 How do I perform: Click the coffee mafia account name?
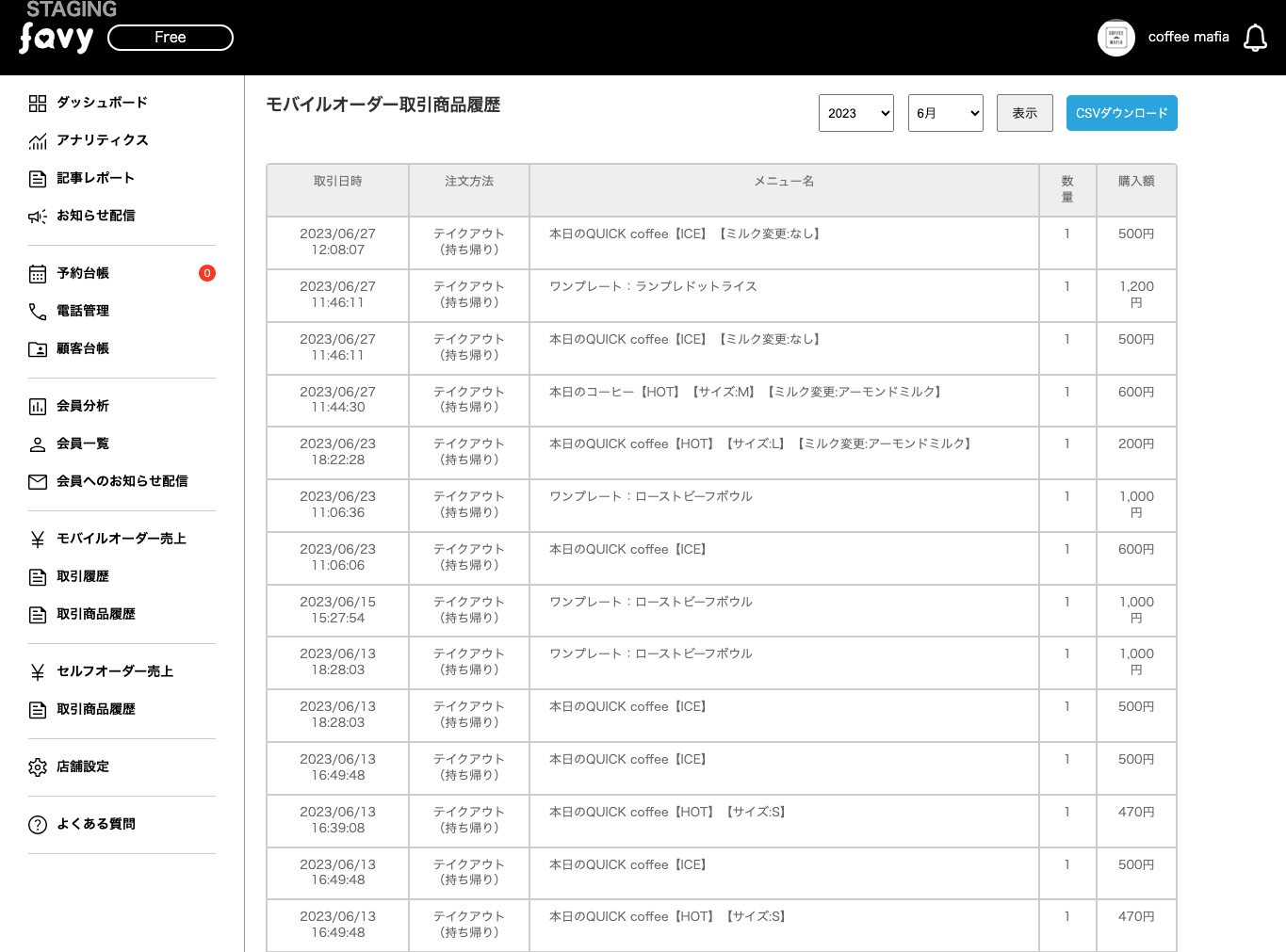pos(1188,37)
